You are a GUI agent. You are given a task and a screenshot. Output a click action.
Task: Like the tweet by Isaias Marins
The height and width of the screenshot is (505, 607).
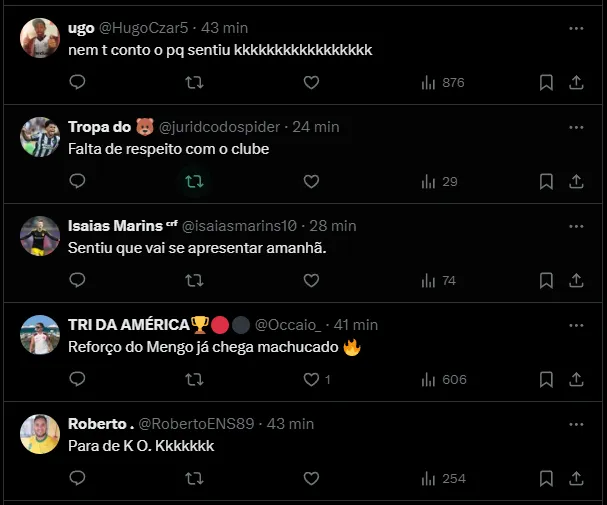tap(311, 280)
